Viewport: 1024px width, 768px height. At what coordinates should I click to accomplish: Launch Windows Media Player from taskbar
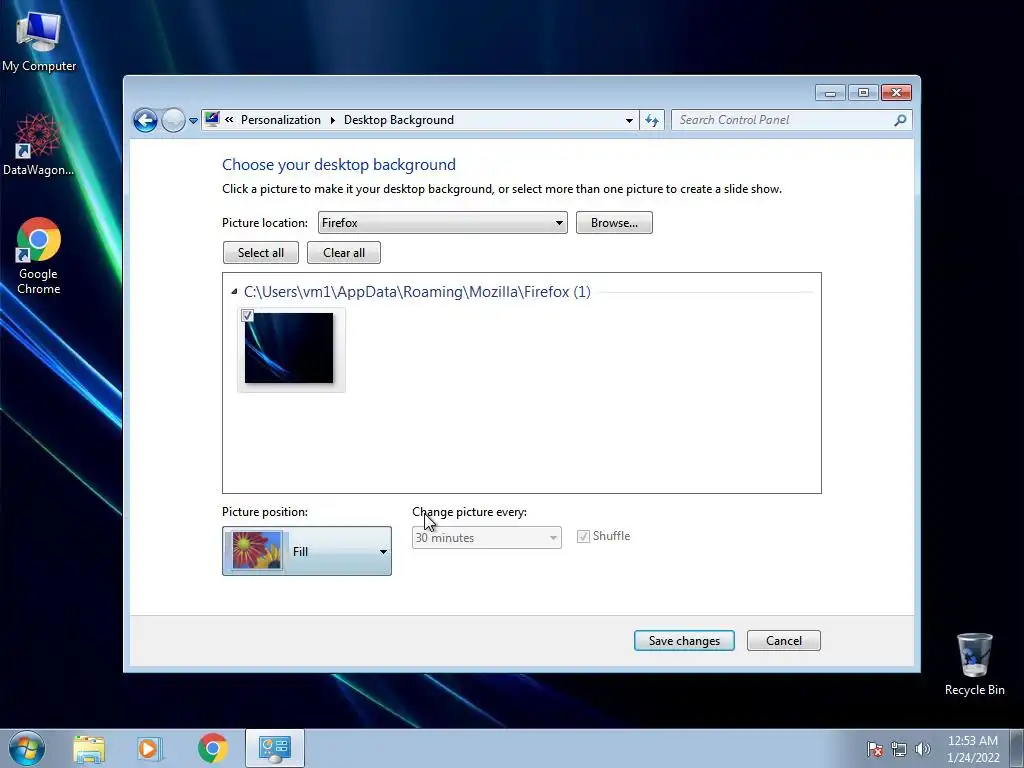pyautogui.click(x=148, y=749)
